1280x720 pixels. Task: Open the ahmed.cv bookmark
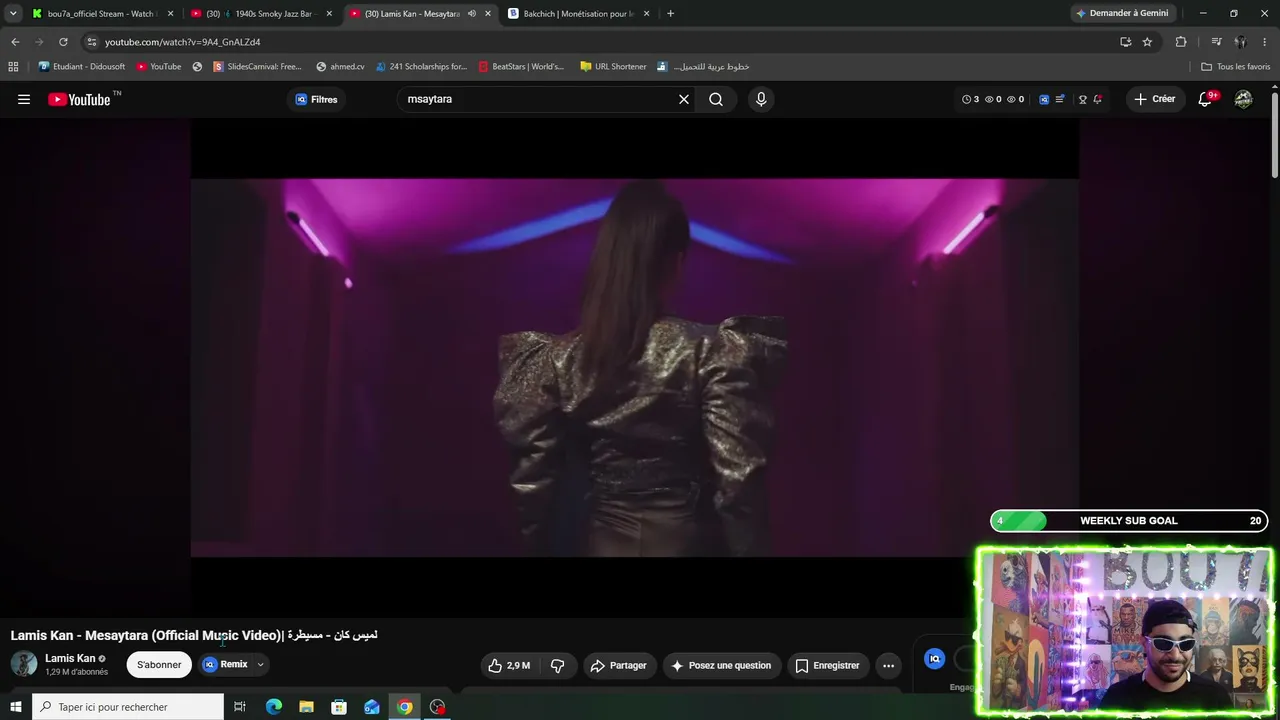click(340, 67)
